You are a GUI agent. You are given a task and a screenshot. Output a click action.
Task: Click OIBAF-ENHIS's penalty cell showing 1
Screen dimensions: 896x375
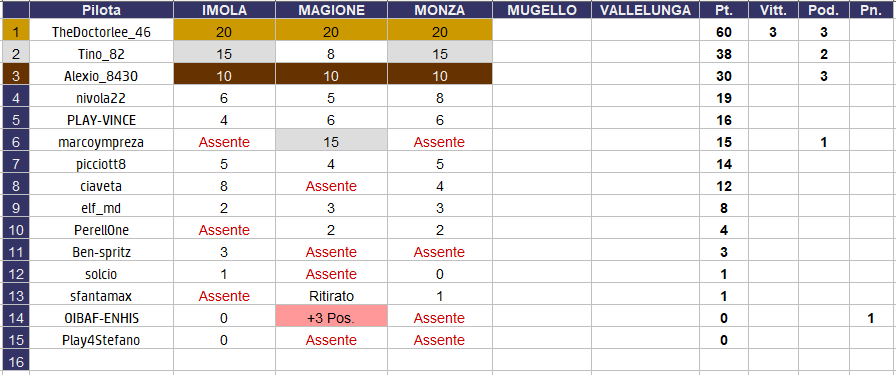tap(872, 318)
